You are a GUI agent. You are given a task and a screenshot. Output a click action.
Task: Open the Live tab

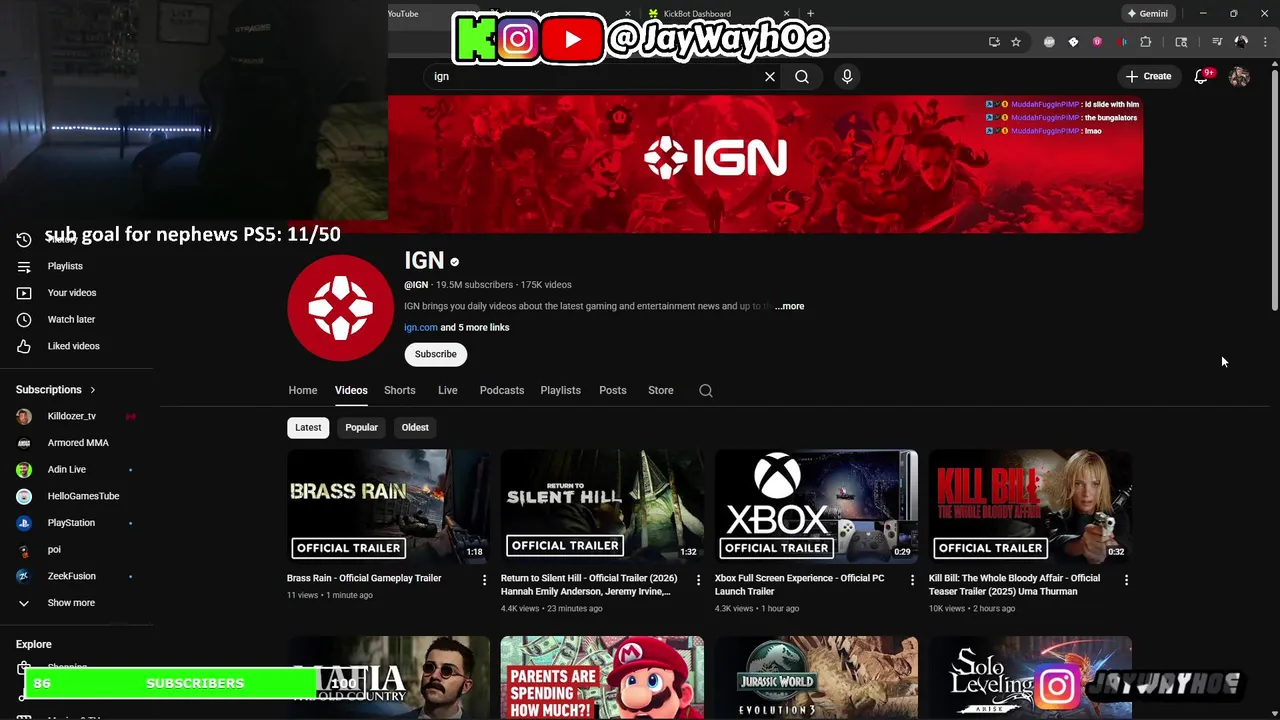pyautogui.click(x=448, y=390)
